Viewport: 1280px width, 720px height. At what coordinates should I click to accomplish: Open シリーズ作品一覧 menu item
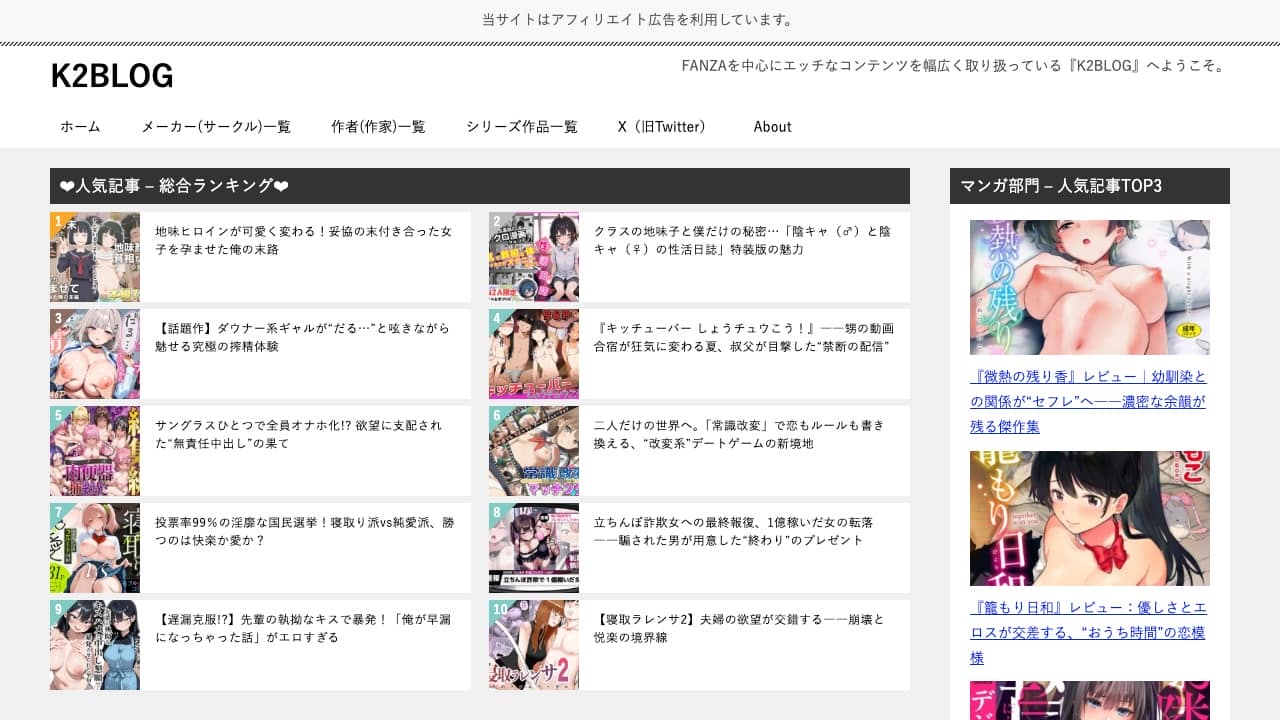pyautogui.click(x=522, y=127)
